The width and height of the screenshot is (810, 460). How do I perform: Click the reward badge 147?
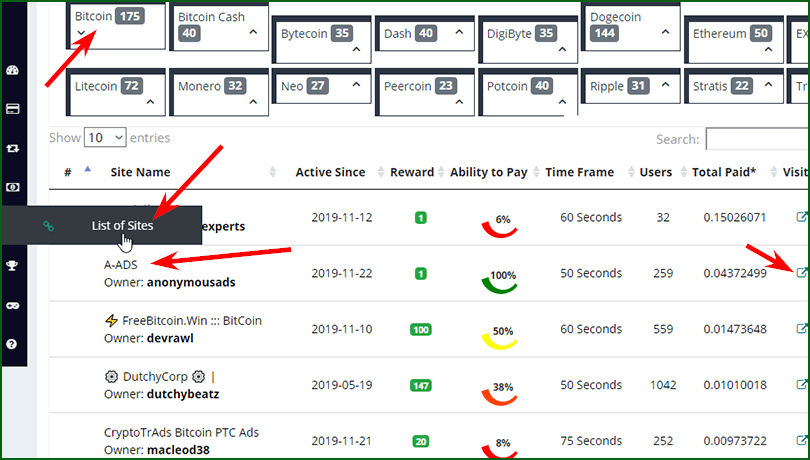point(421,386)
